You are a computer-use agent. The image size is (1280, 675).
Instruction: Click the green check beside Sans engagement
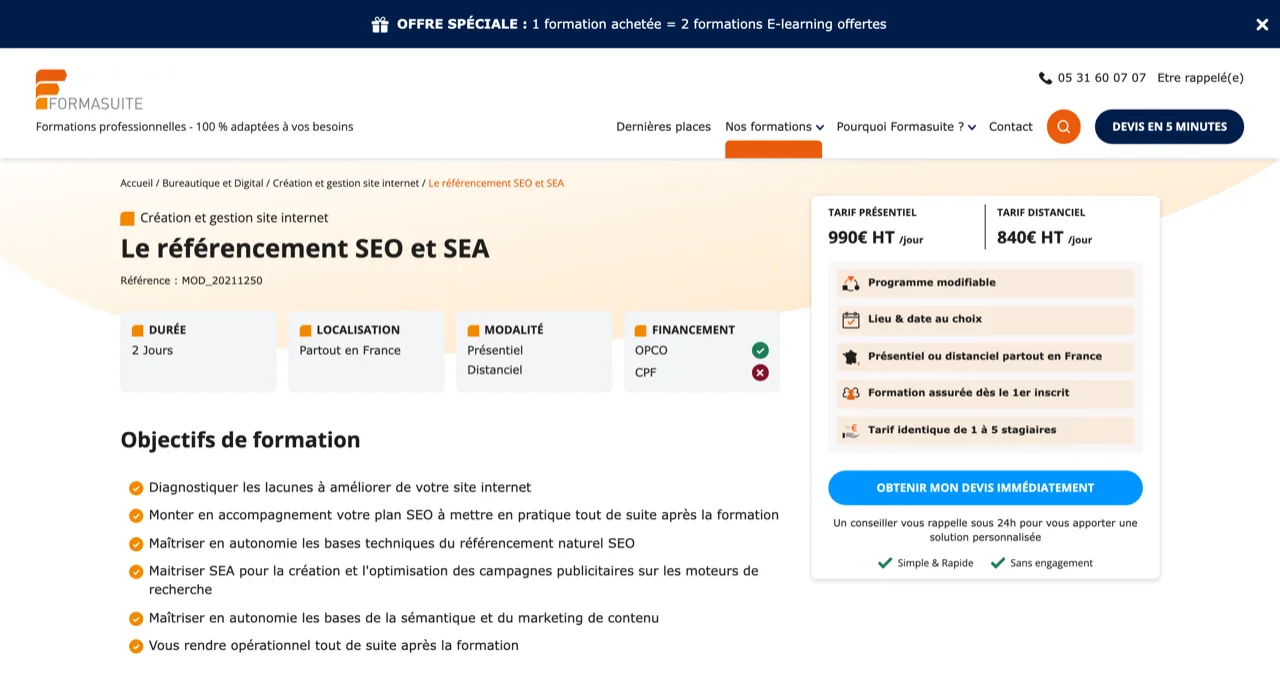tap(998, 563)
